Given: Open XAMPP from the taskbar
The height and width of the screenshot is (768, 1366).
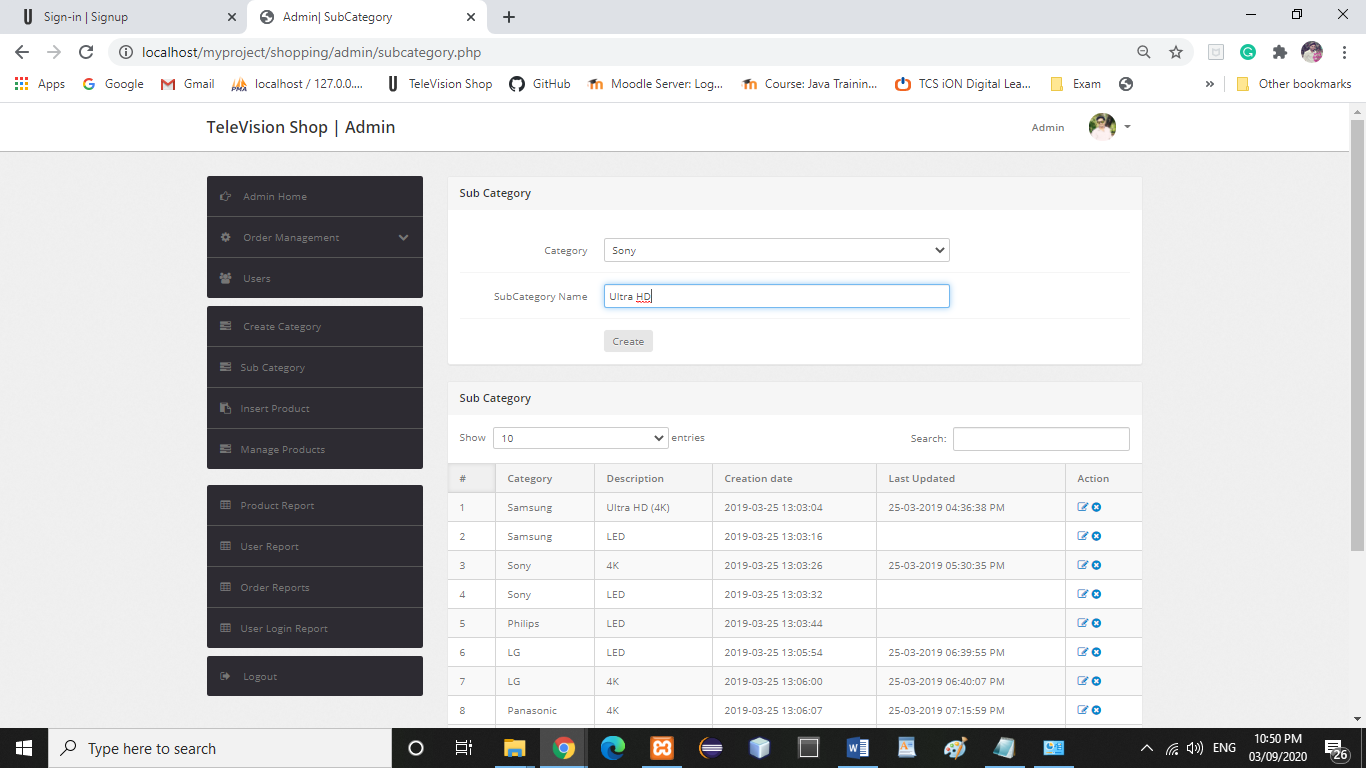Looking at the screenshot, I should coord(661,748).
